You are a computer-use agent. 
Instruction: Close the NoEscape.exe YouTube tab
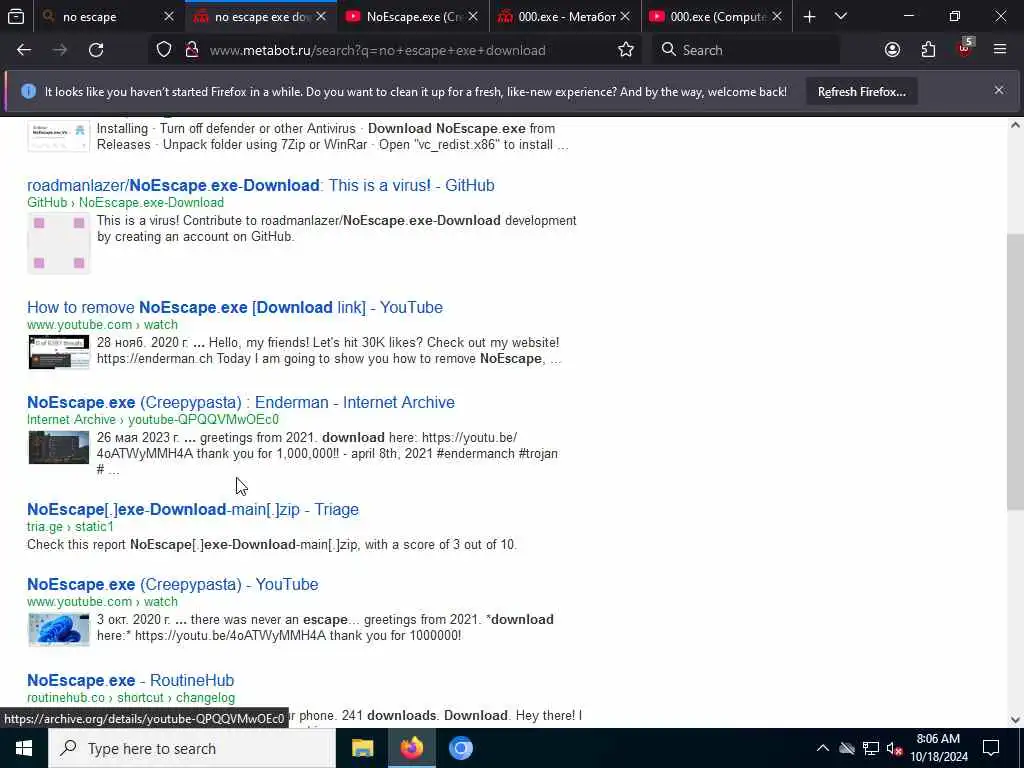coord(473,17)
